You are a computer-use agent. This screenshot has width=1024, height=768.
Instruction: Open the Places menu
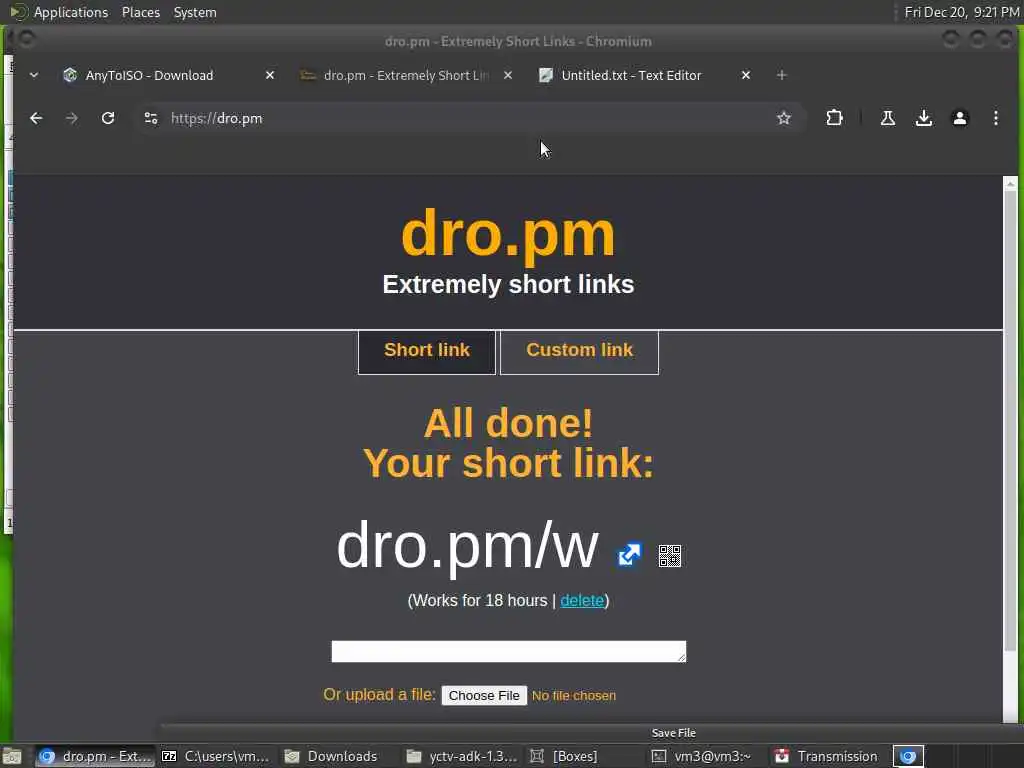[140, 12]
